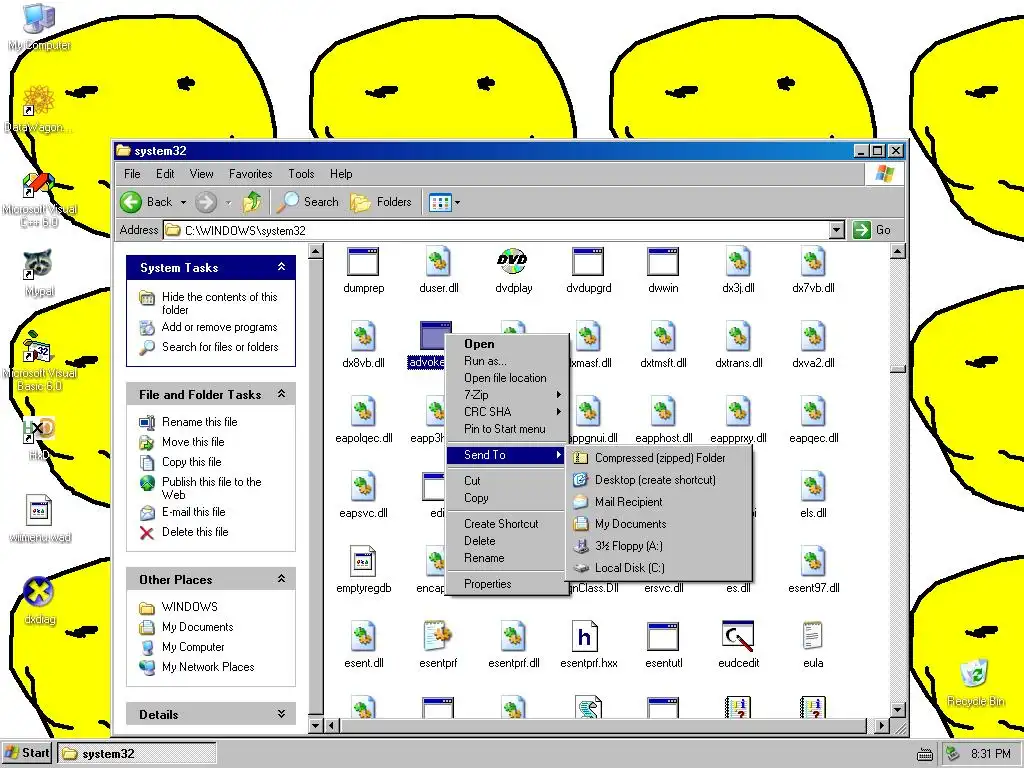Open the File menu
This screenshot has height=768, width=1024.
click(x=132, y=174)
